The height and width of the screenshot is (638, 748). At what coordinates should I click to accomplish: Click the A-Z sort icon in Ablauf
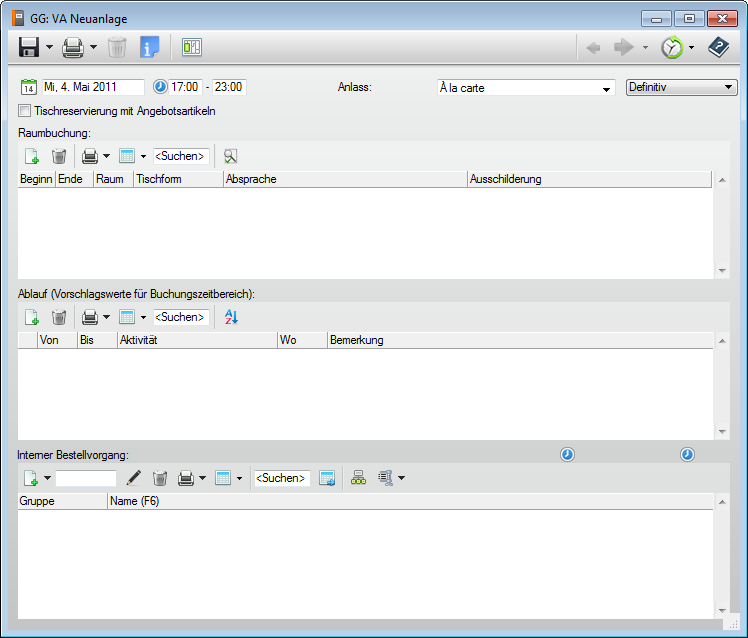click(x=232, y=317)
